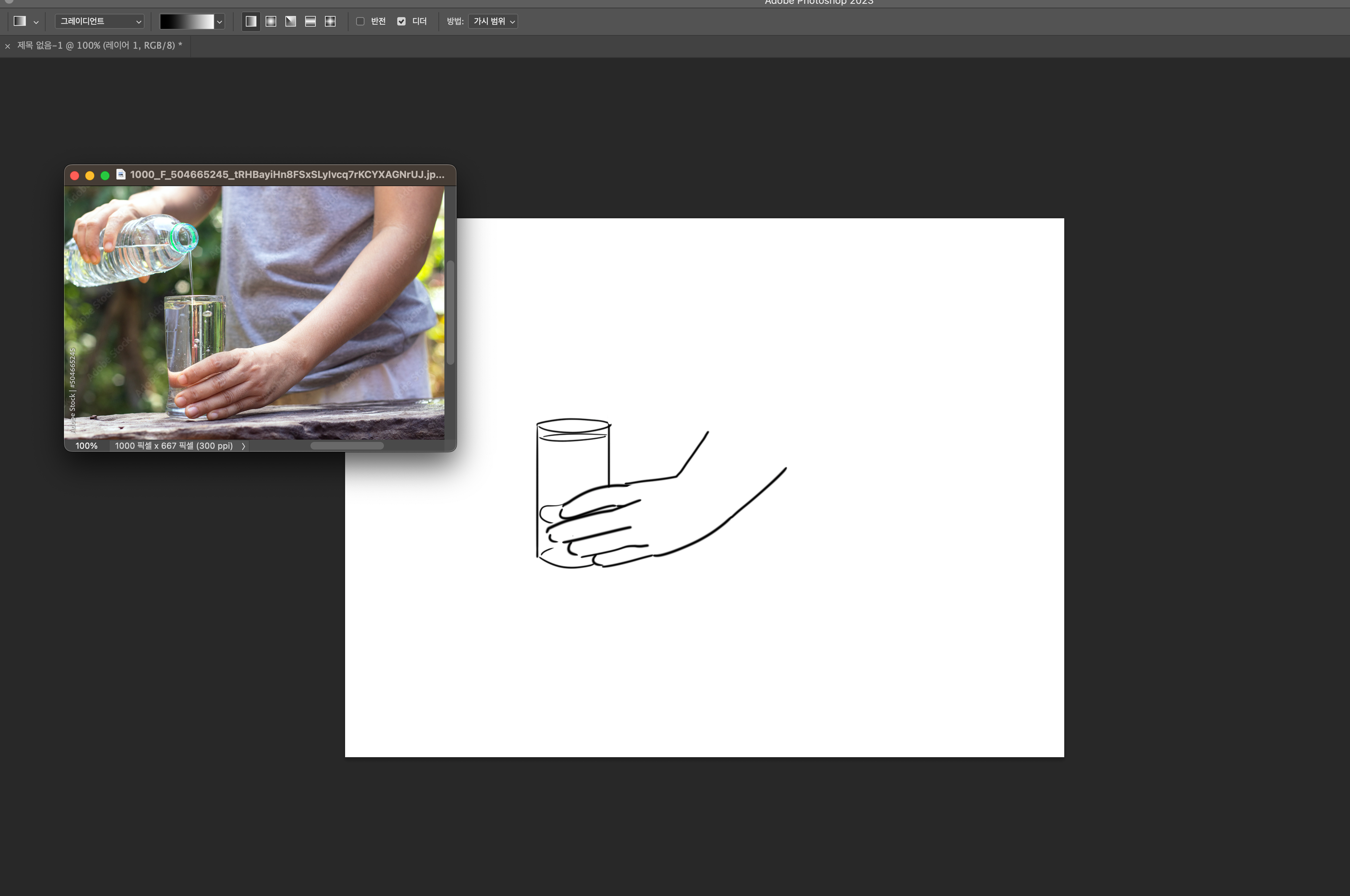Click the horizontal scrollbar of reference window
The height and width of the screenshot is (896, 1350).
pos(347,446)
